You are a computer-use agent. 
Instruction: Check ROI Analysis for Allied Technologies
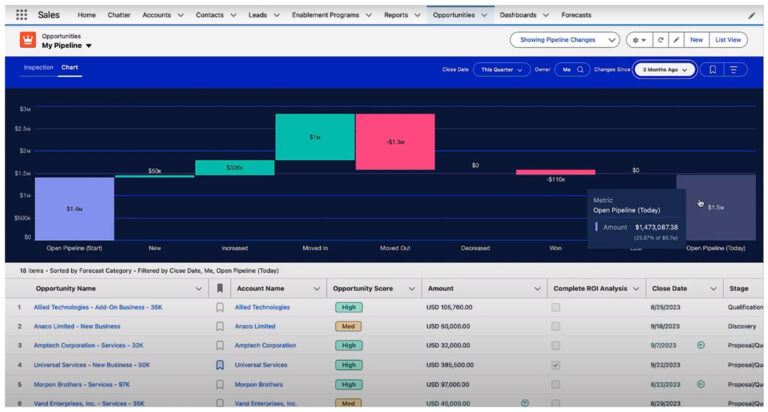pyautogui.click(x=555, y=307)
